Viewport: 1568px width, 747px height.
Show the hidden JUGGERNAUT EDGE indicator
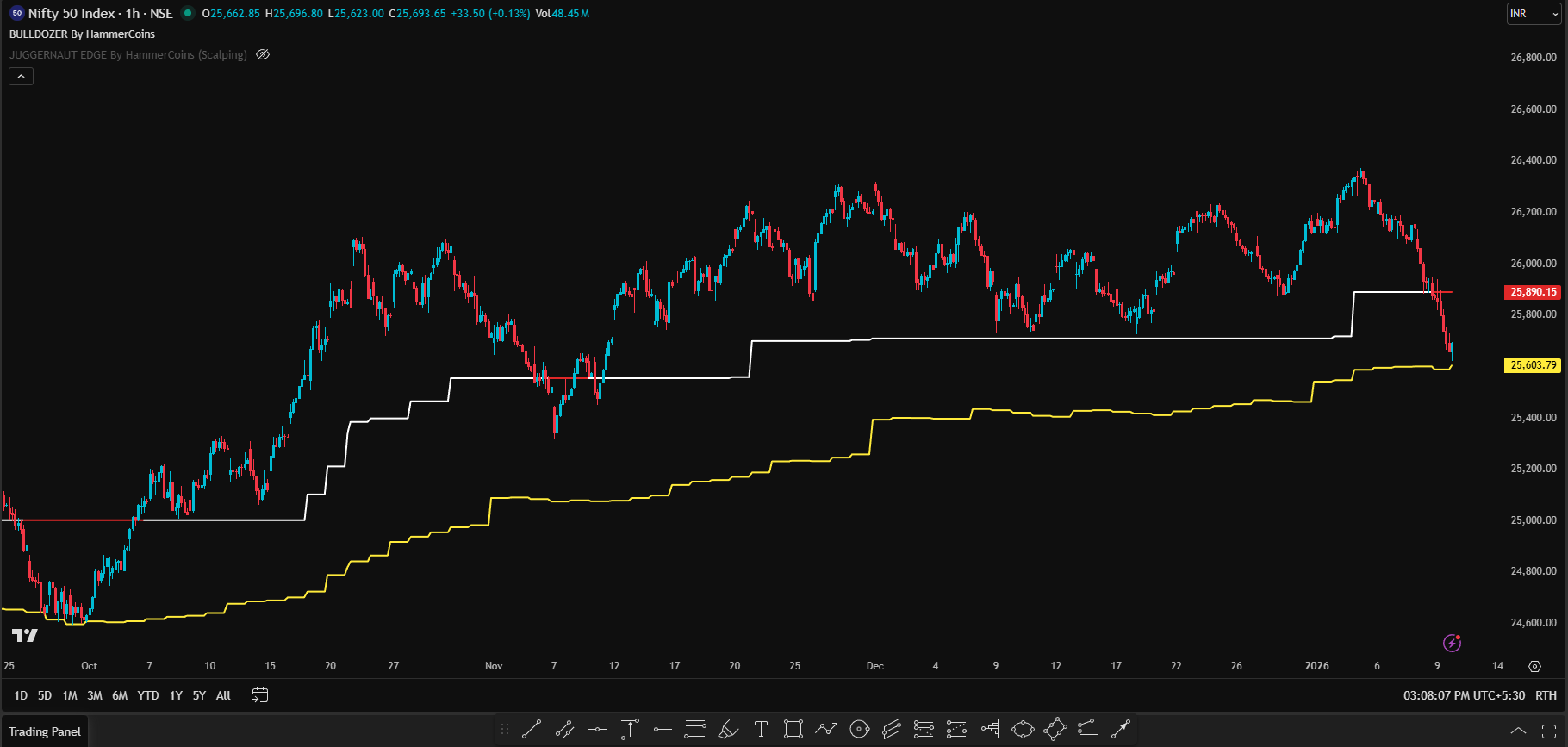coord(264,54)
